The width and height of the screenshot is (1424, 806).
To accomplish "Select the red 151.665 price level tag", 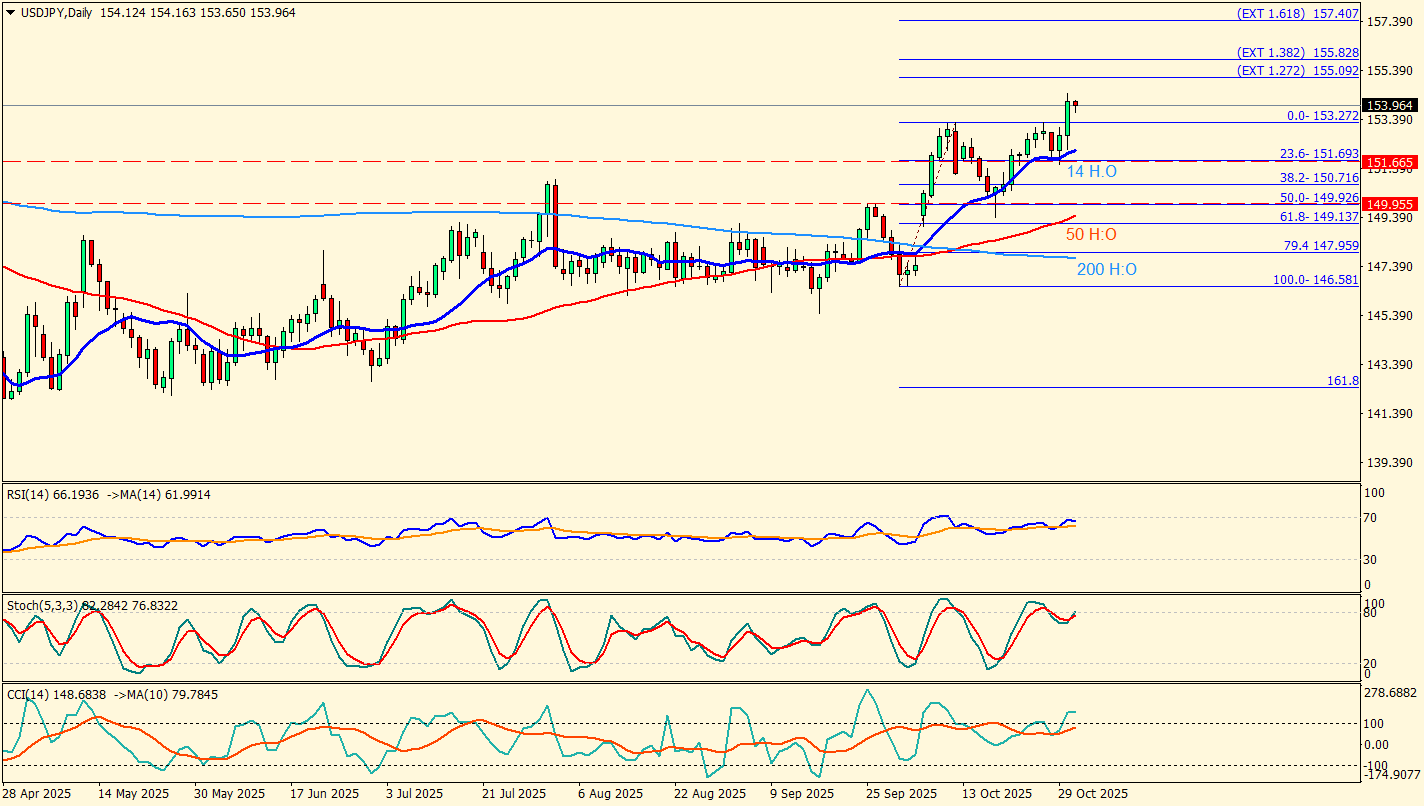I will [x=1389, y=162].
